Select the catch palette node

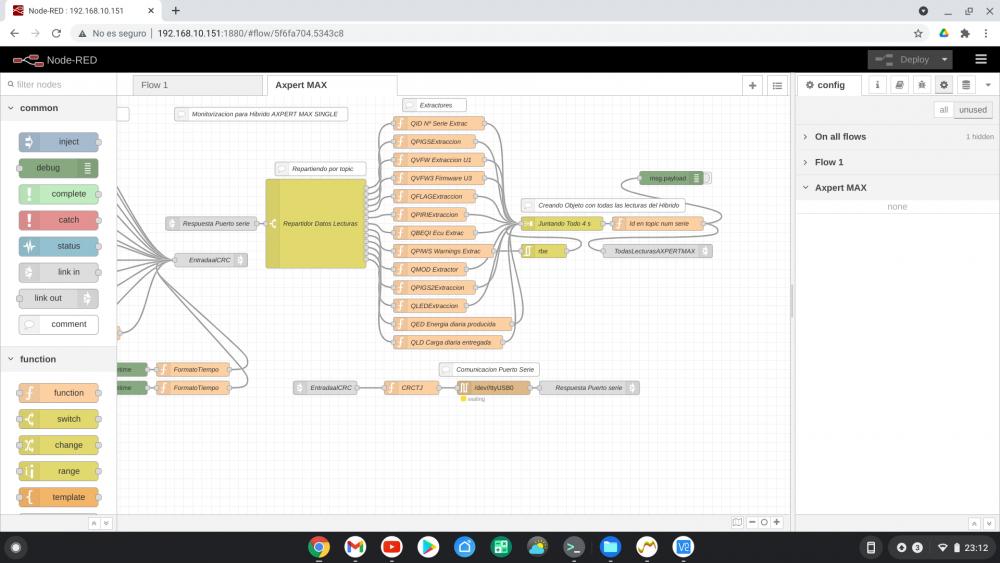point(59,220)
